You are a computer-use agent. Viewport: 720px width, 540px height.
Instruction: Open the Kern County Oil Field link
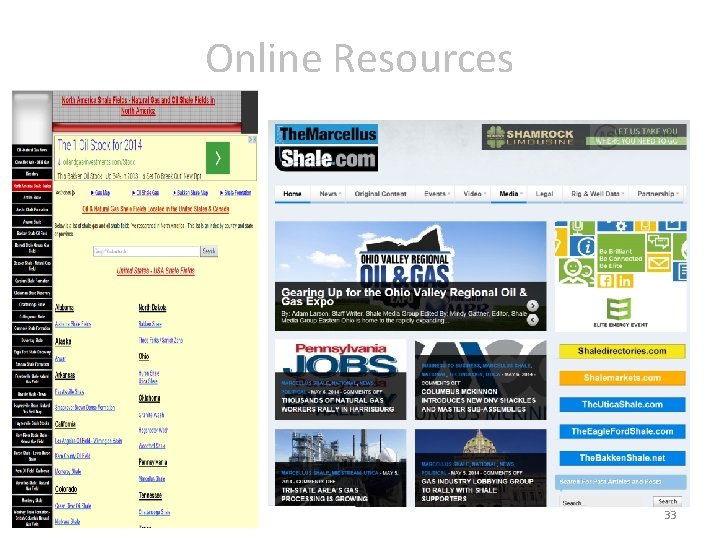73,456
